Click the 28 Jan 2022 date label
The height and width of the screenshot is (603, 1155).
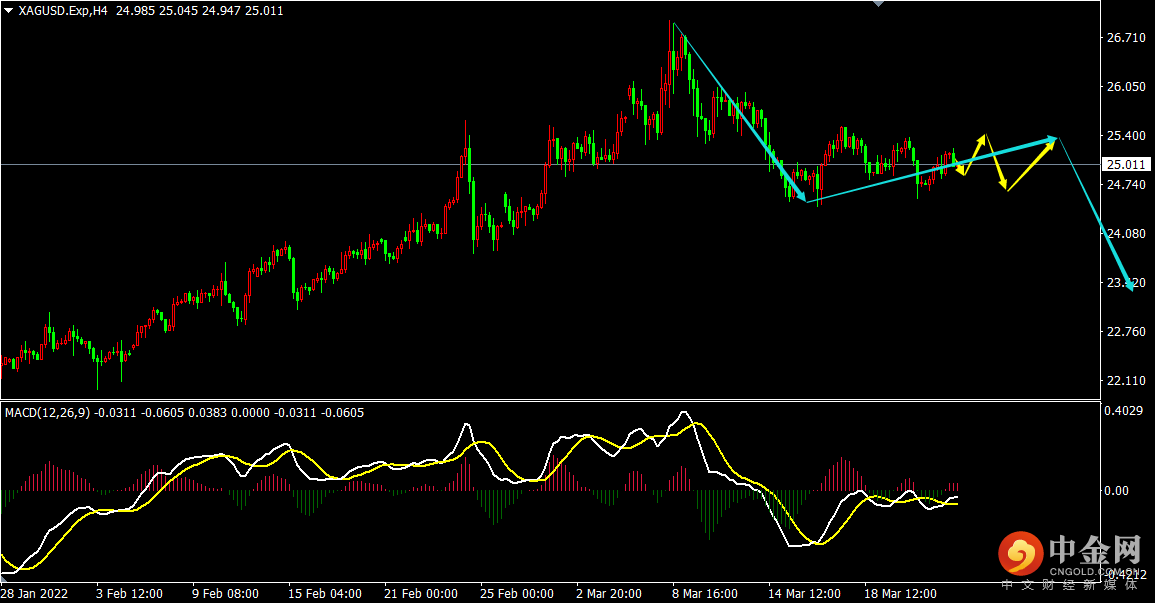point(35,593)
